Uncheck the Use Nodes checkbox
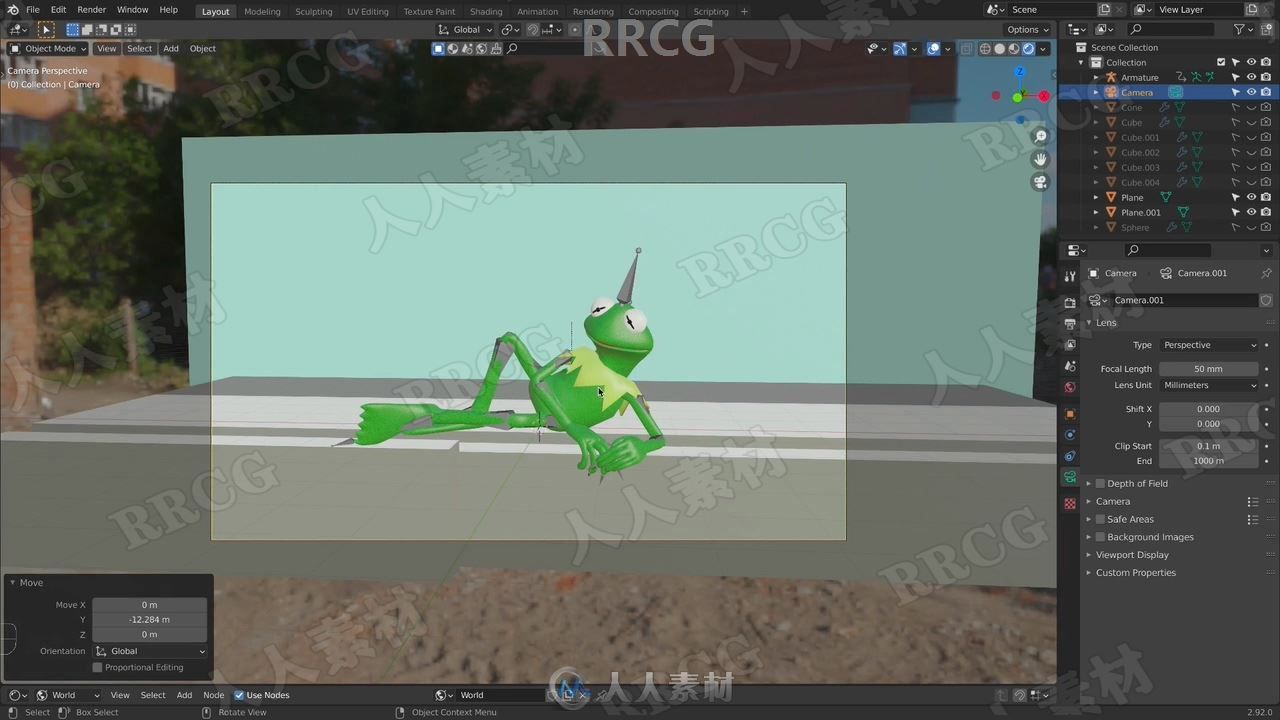The width and height of the screenshot is (1280, 720). pos(239,695)
